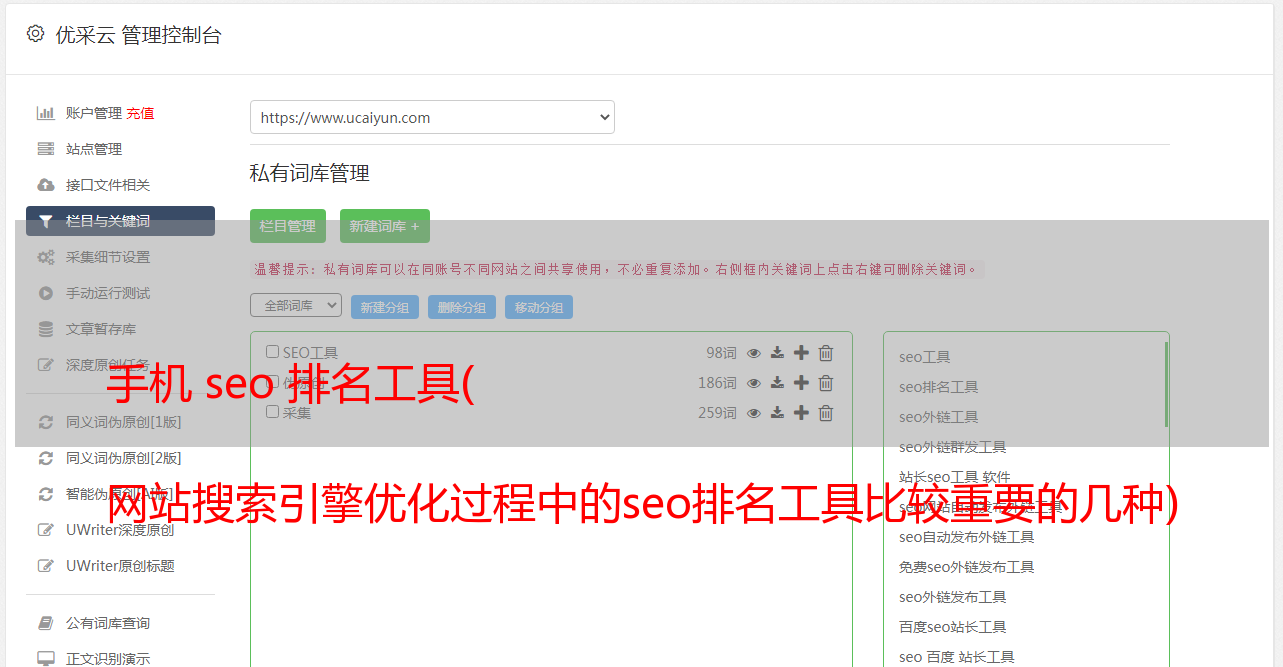Screen dimensions: 1283x667
Task: Select keyword seo 百度 站长工具
Action: click(956, 657)
